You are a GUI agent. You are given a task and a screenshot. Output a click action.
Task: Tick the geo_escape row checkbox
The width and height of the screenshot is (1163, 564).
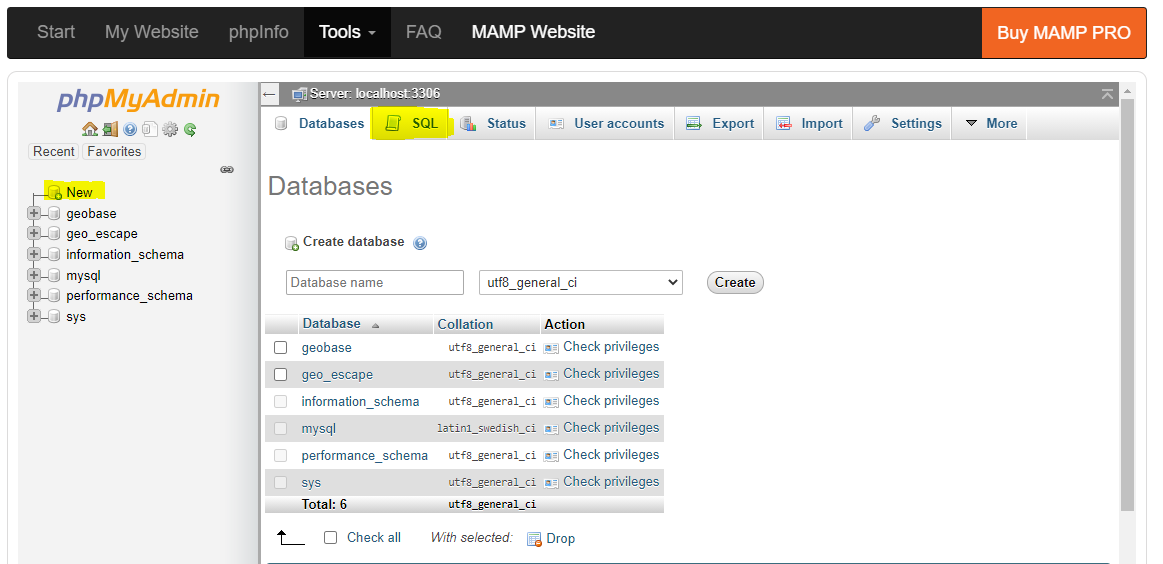[280, 374]
